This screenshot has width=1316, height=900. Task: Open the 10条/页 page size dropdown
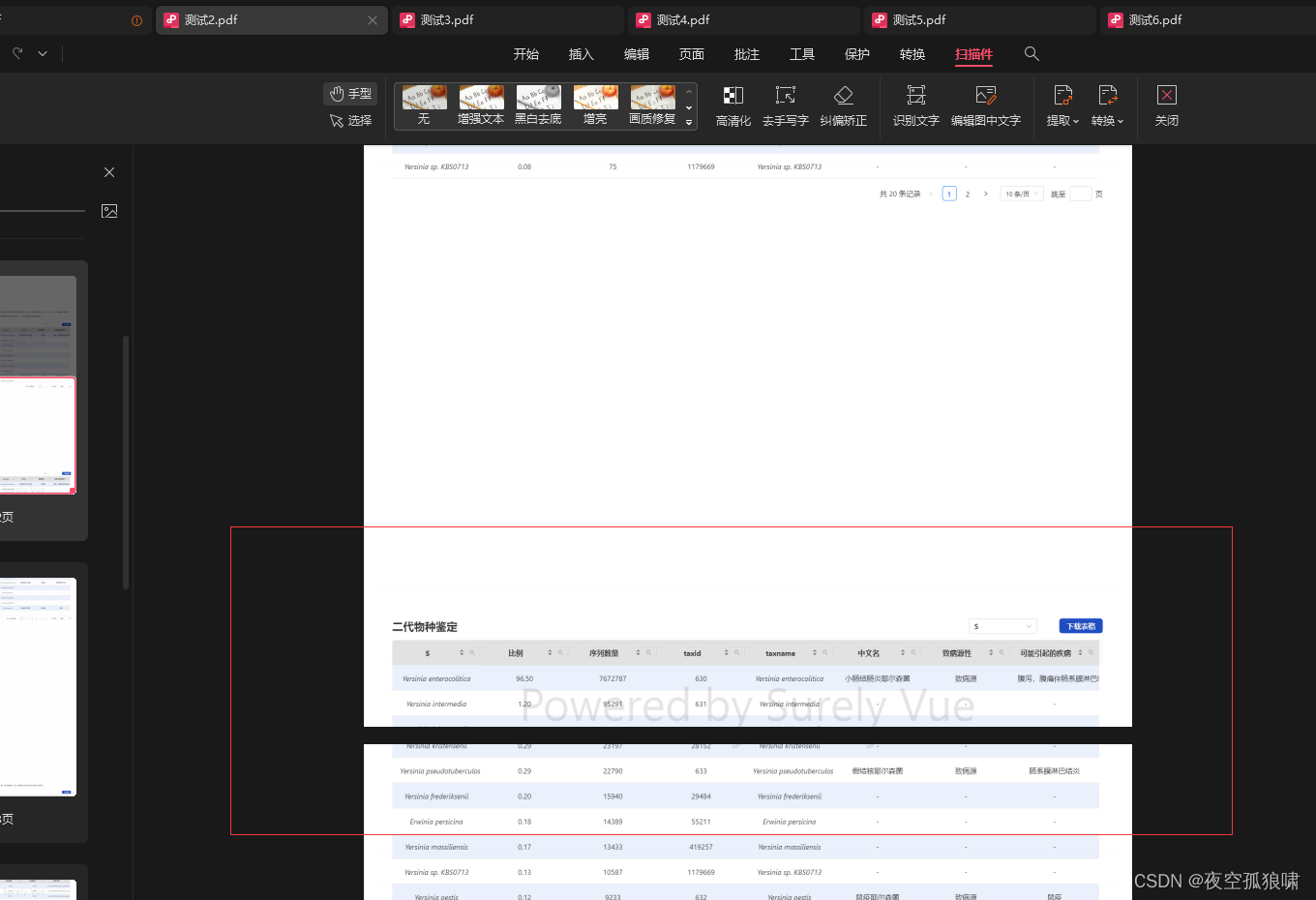point(1021,194)
